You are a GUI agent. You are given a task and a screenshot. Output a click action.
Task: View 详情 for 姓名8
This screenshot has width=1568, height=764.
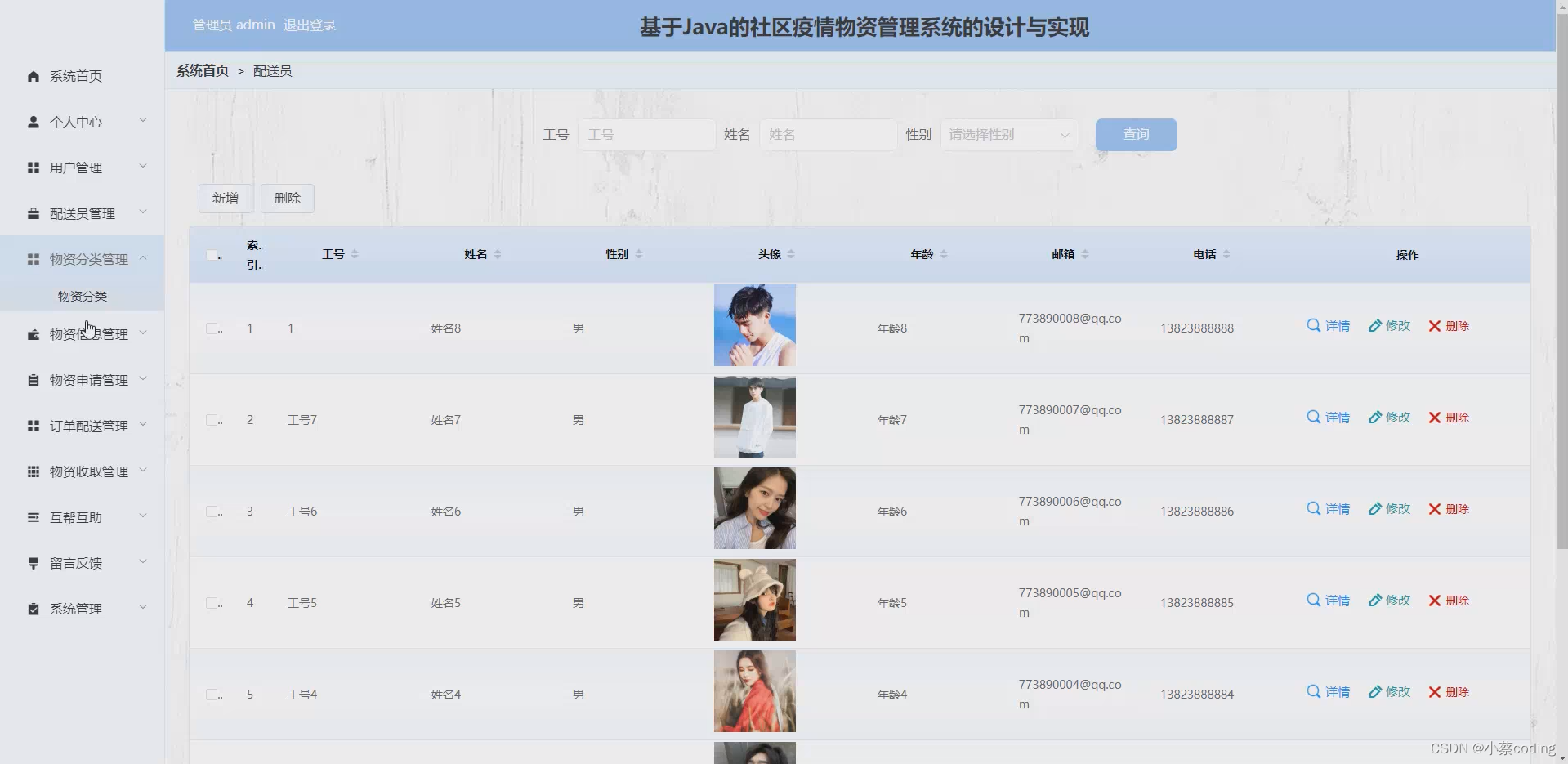pyautogui.click(x=1329, y=326)
